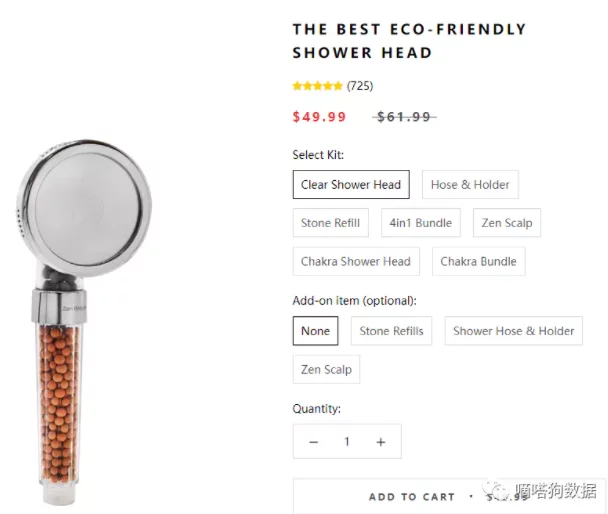Viewport: 608px width, 514px height.
Task: Set add-on item to None
Action: pos(315,331)
